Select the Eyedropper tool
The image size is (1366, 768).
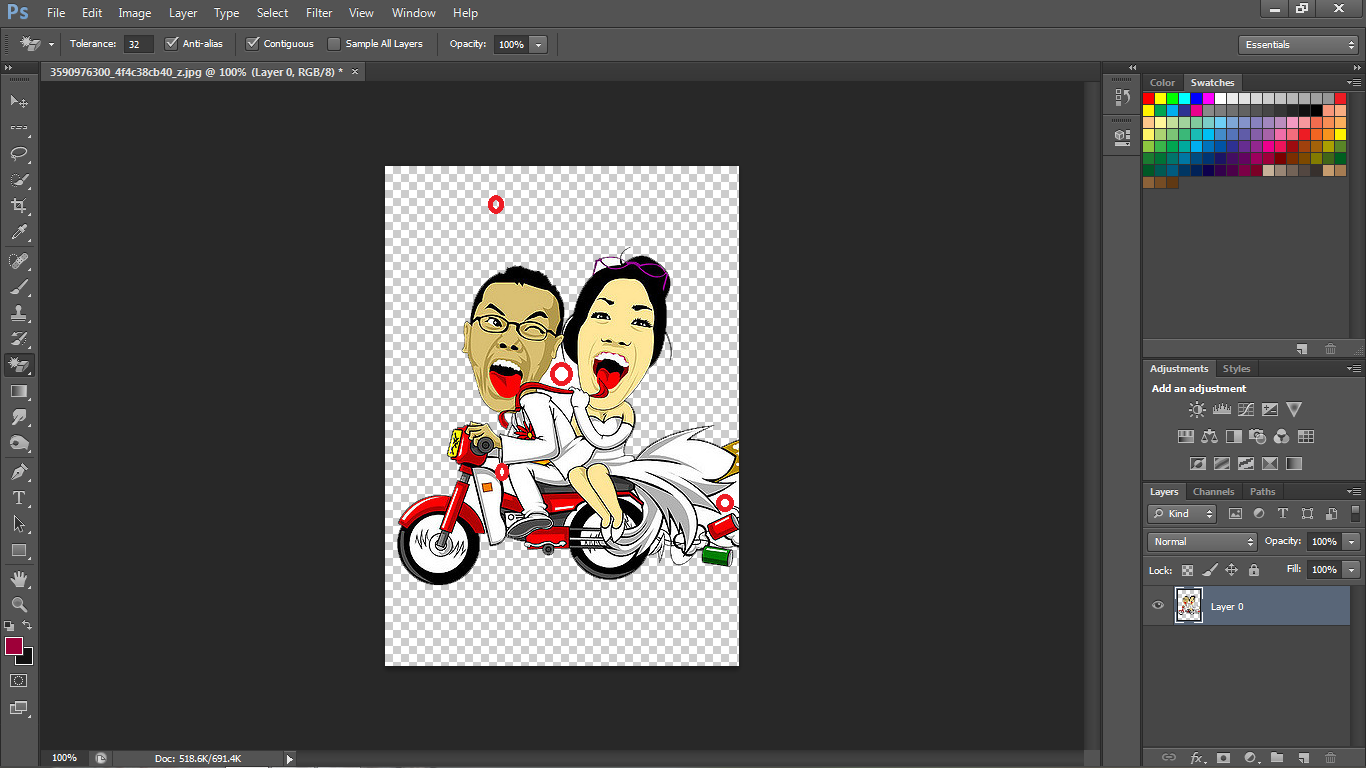[19, 232]
